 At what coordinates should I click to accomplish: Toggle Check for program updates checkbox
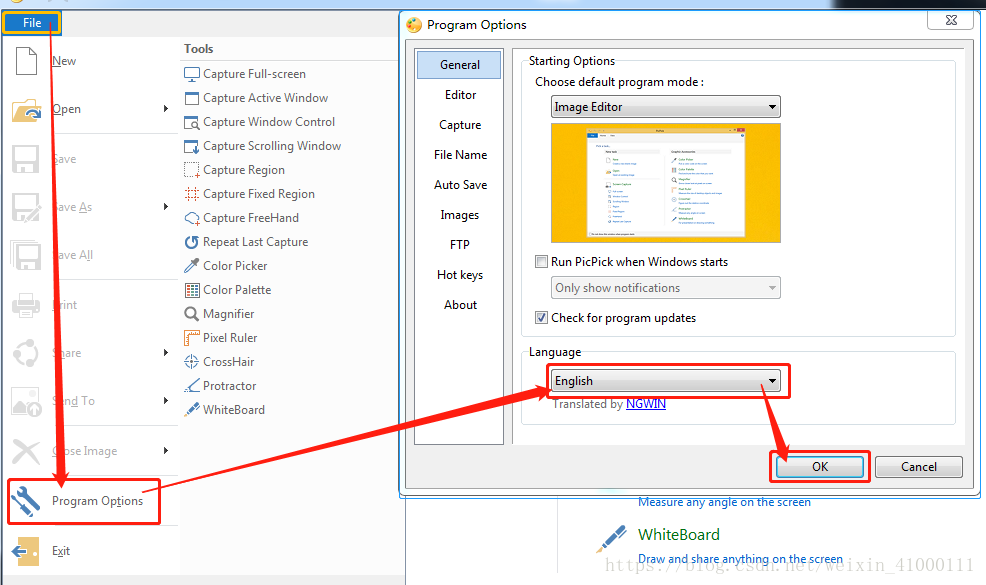point(541,318)
